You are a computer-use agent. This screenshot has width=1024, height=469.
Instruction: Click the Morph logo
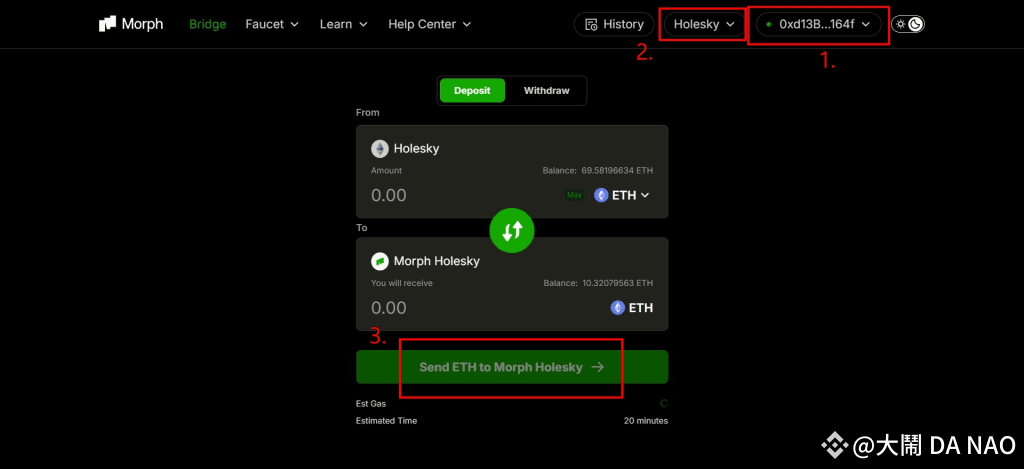click(131, 24)
